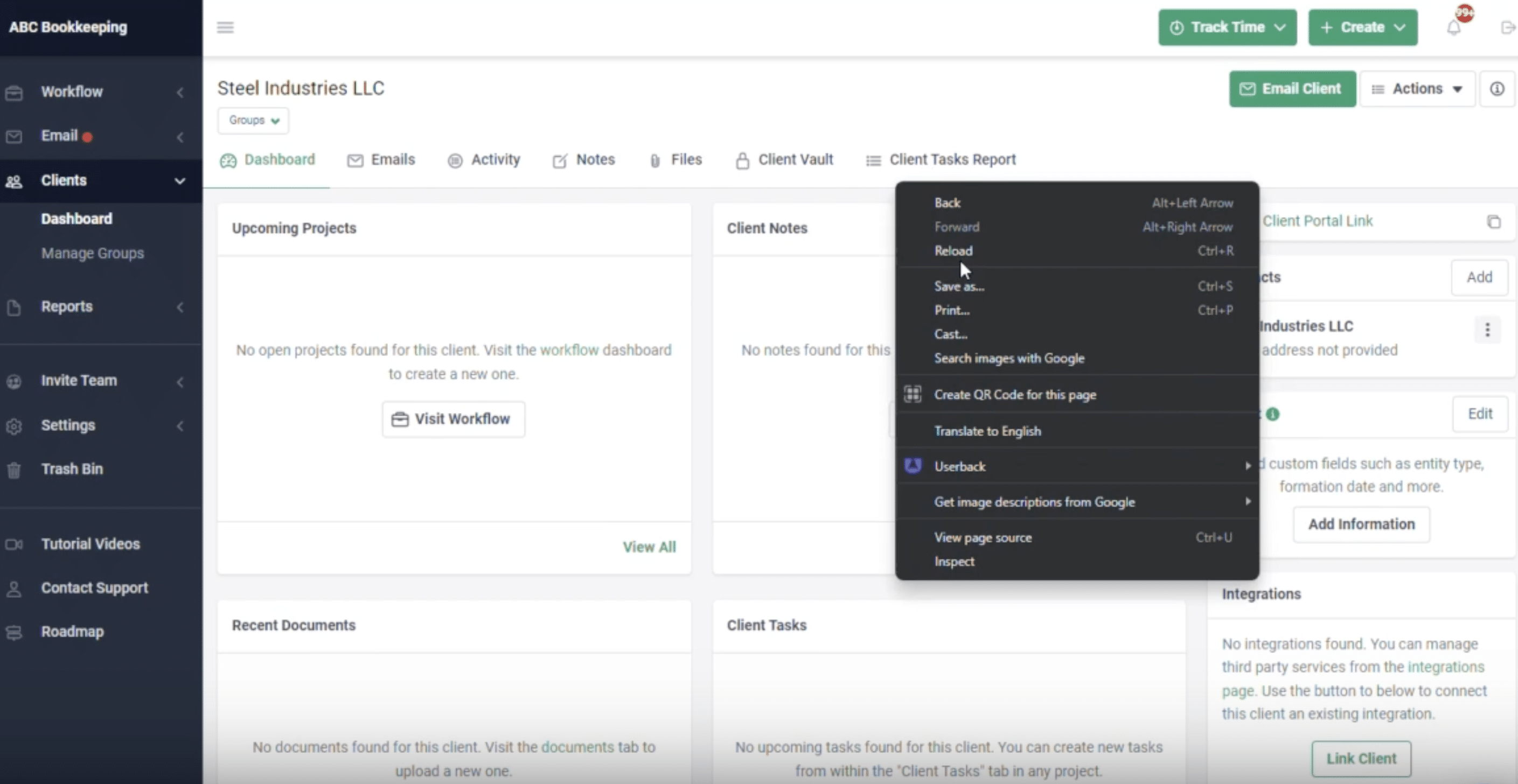Click the Visit Workflow button
1518x784 pixels.
coord(453,419)
